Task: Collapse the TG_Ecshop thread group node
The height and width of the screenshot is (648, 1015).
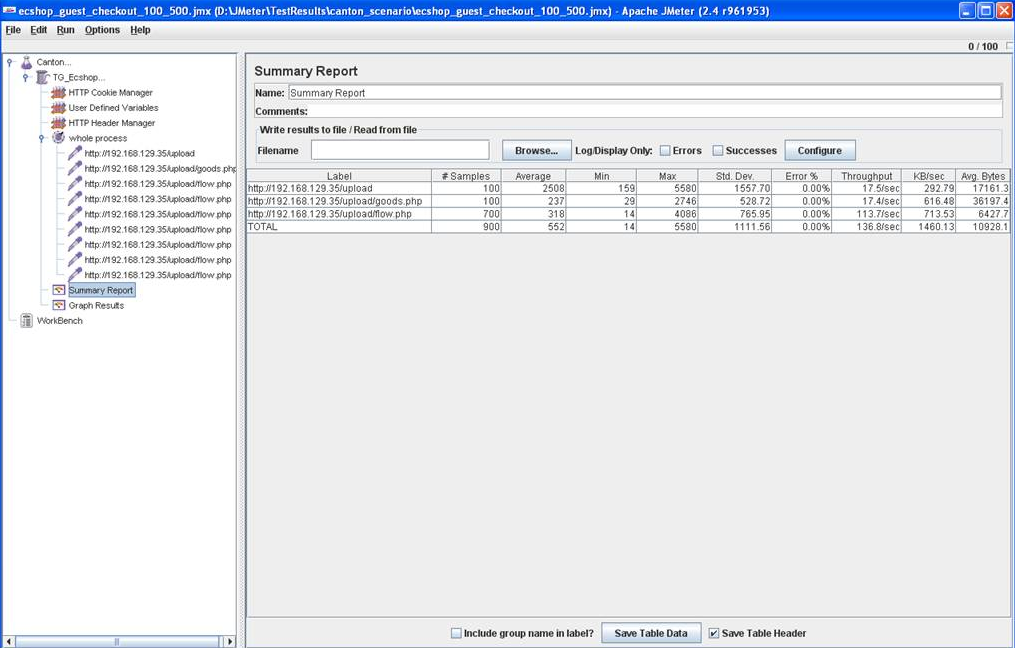Action: click(26, 78)
